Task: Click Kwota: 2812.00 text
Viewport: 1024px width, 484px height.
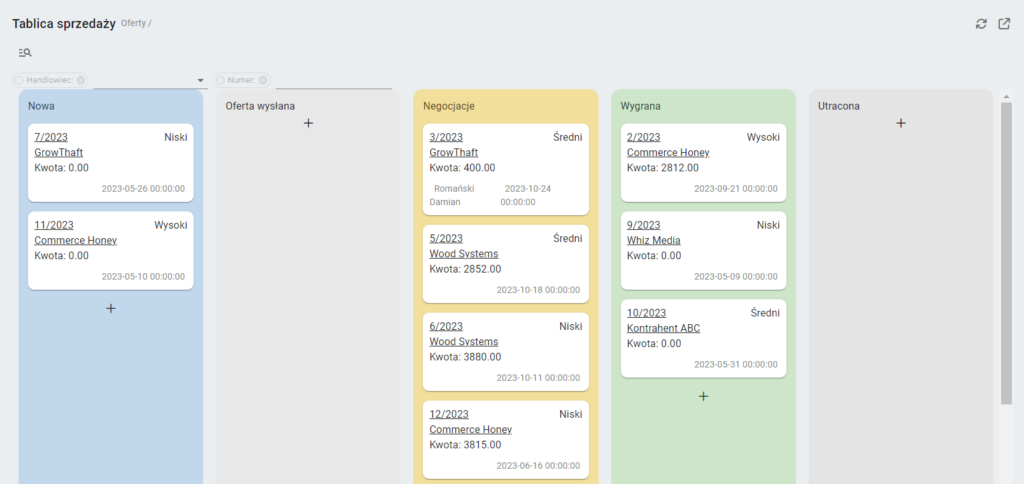Action: (x=663, y=168)
